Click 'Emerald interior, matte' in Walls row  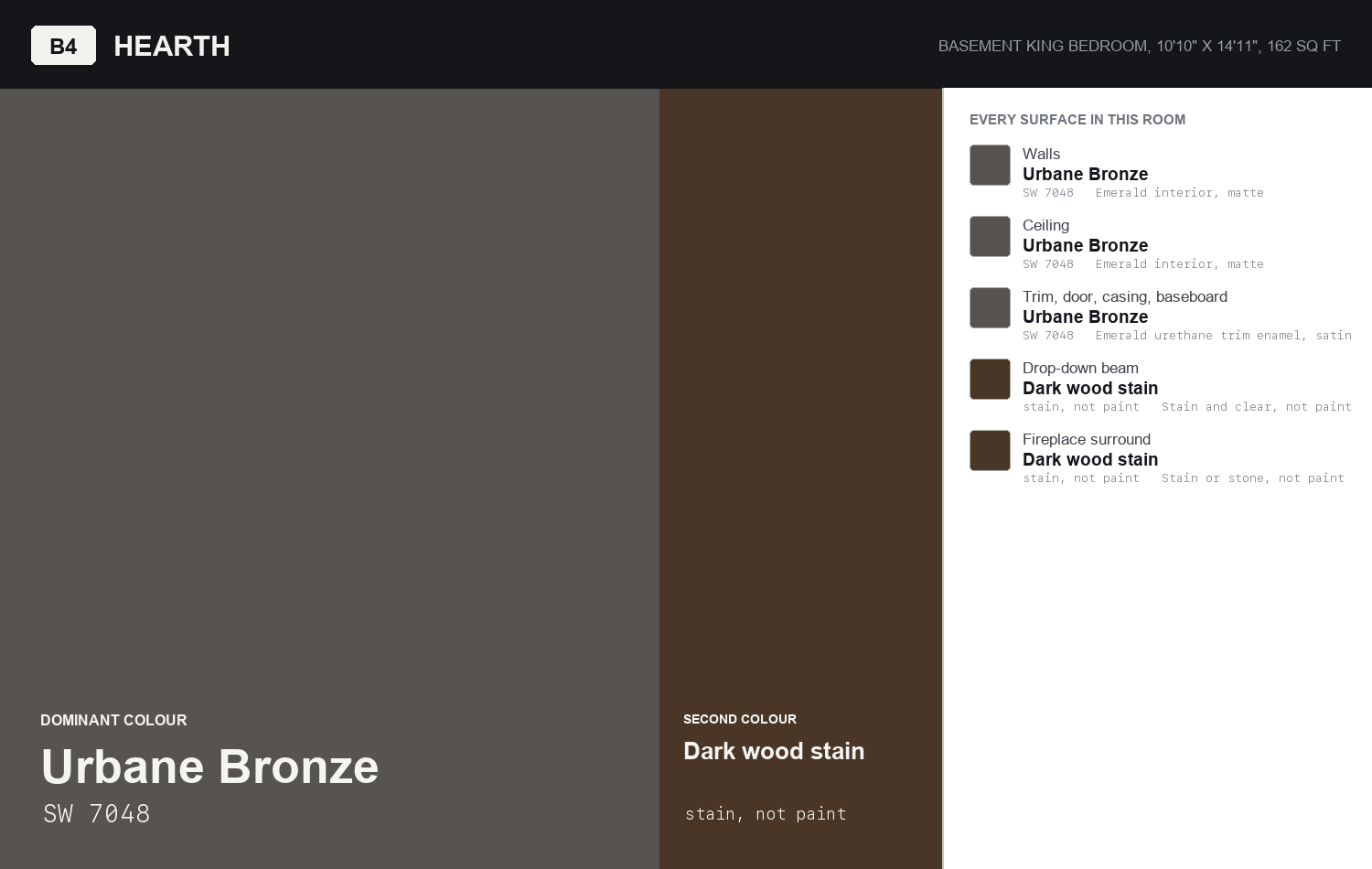pos(1180,193)
